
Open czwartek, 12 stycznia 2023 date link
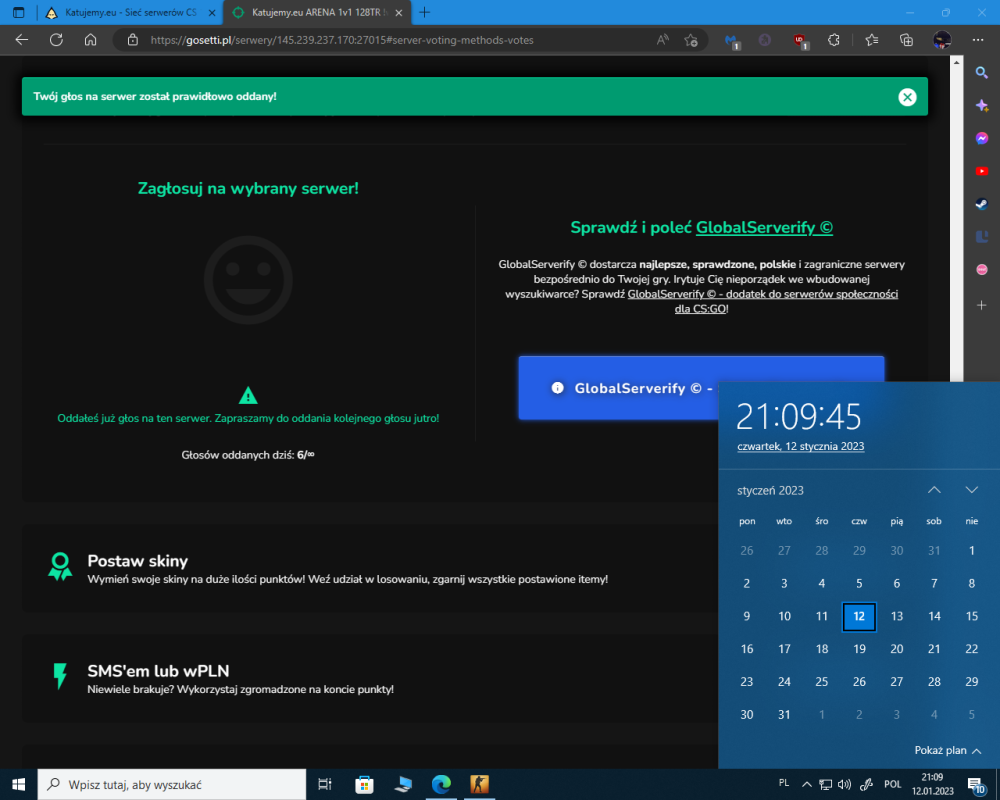pyautogui.click(x=800, y=447)
